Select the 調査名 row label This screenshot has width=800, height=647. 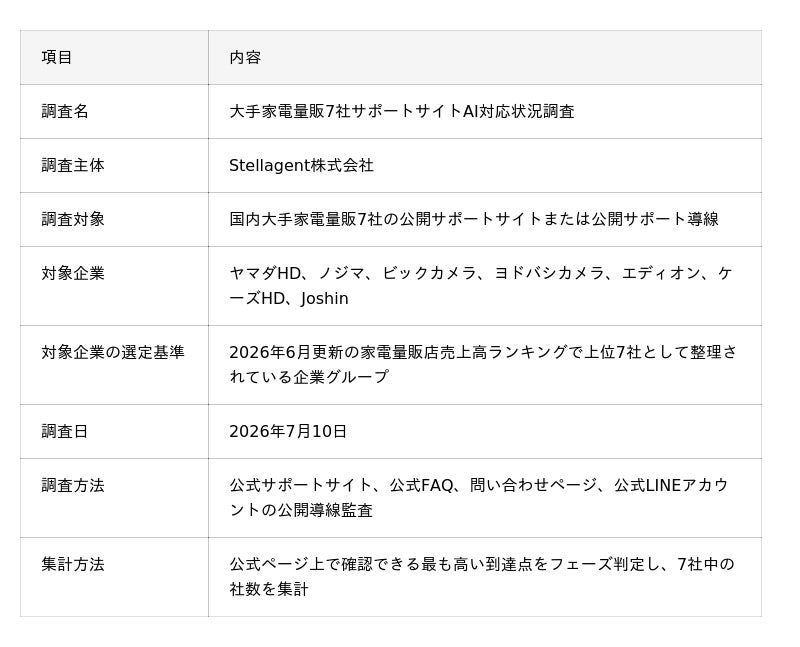pos(65,111)
